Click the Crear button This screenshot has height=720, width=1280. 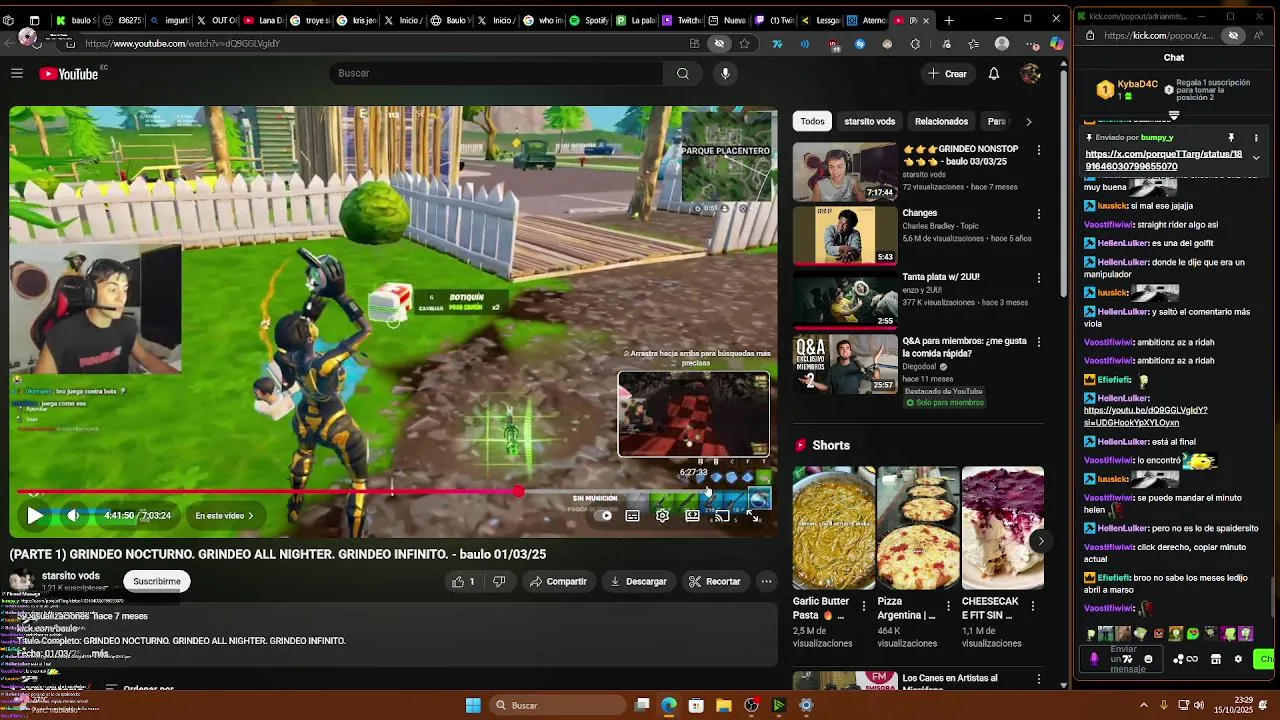click(x=947, y=73)
